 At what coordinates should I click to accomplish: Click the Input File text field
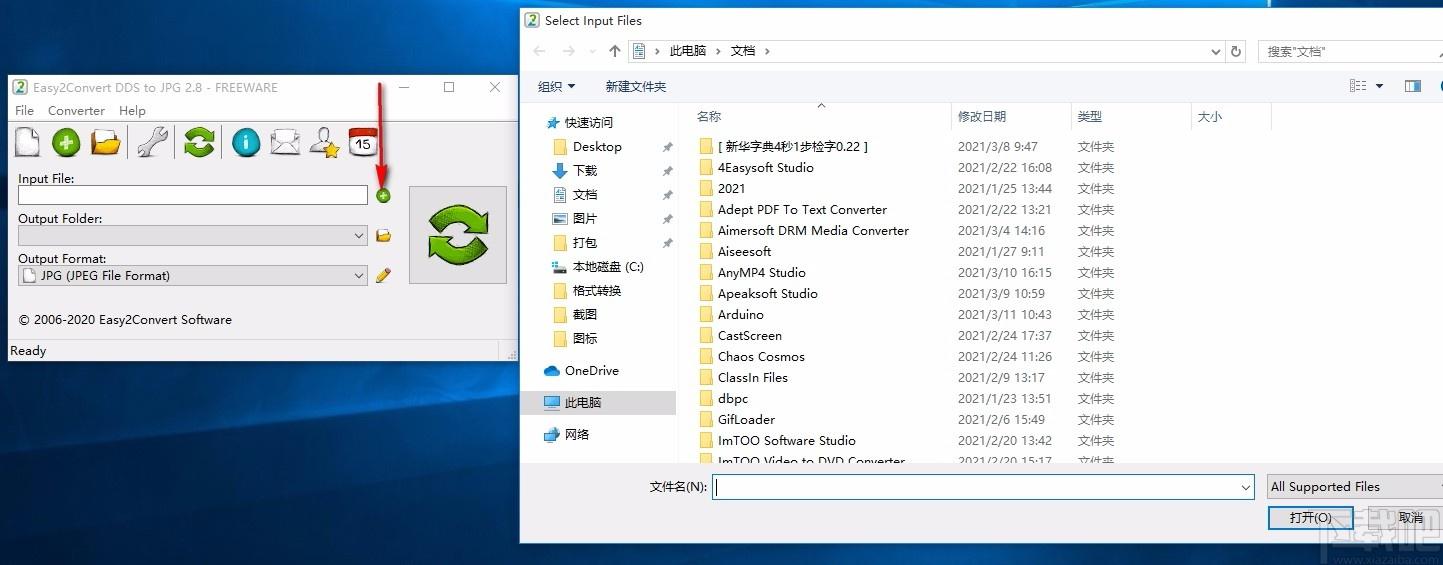(193, 196)
